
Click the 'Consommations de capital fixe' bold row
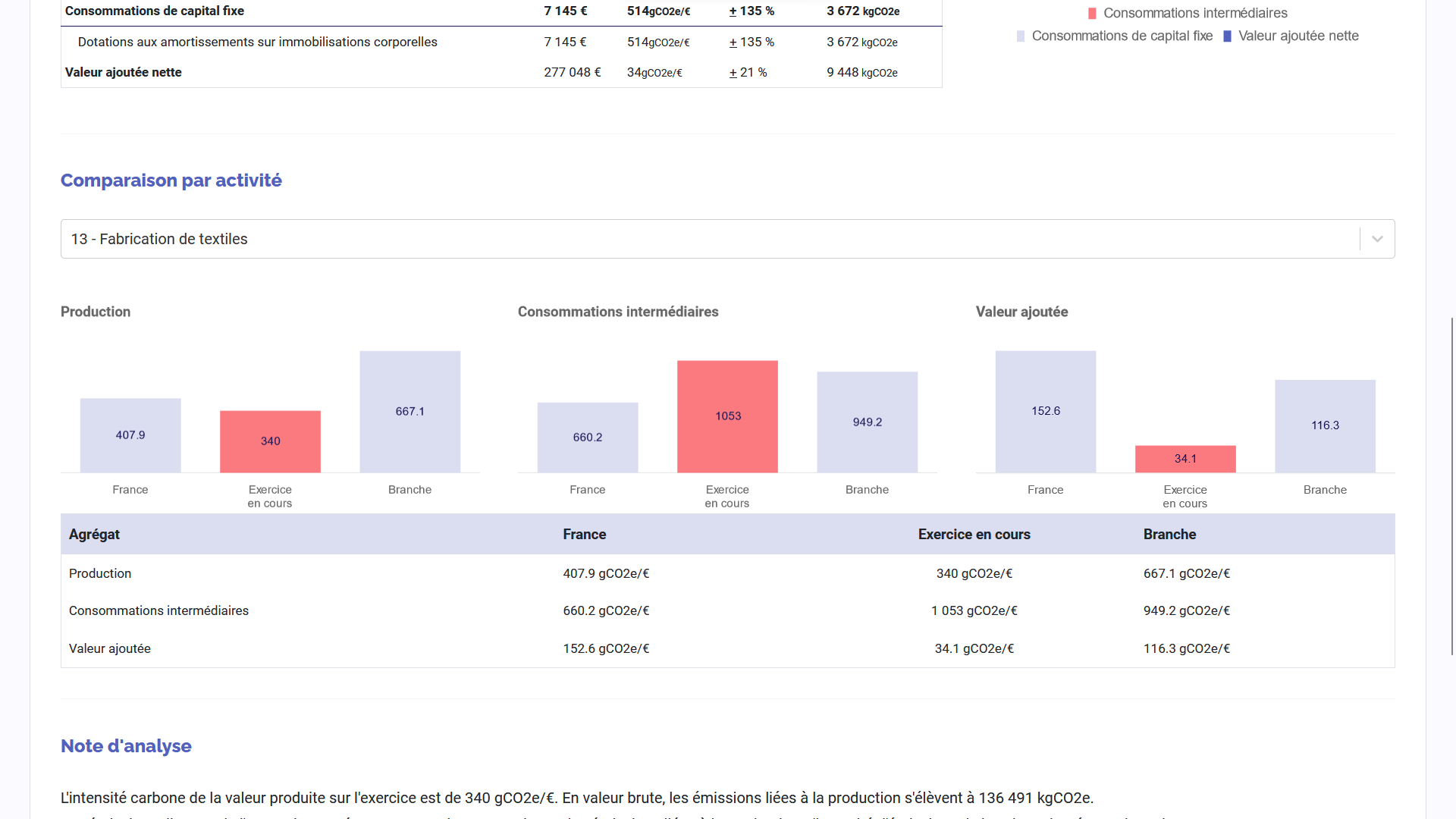click(x=501, y=11)
